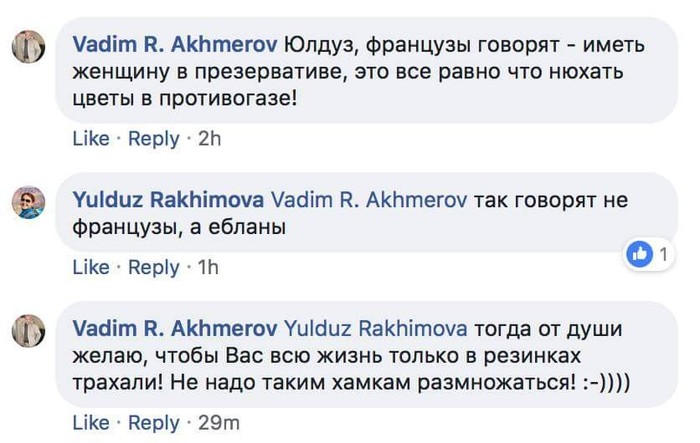700x443 pixels.
Task: Click the "29m" comment timestamp
Action: pyautogui.click(x=219, y=423)
